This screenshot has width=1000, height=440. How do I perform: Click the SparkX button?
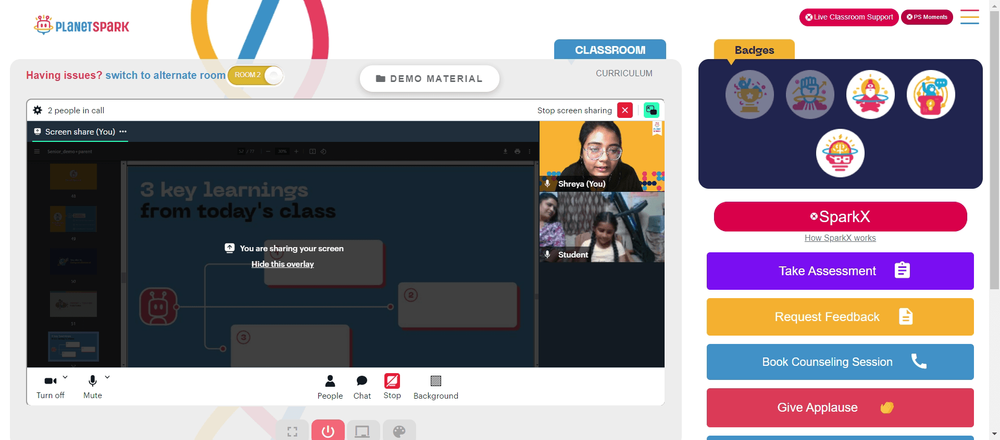(x=840, y=217)
